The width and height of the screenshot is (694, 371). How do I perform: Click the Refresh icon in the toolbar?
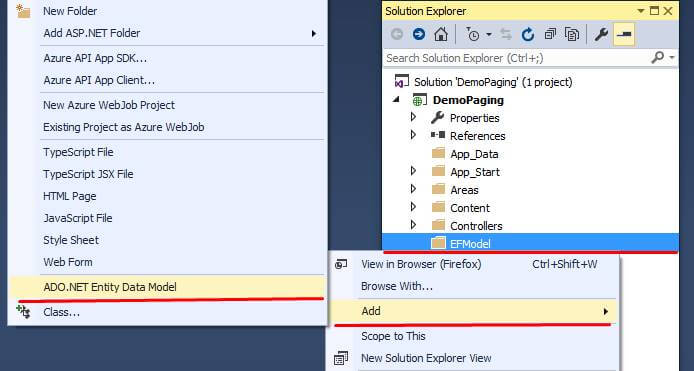tap(528, 34)
